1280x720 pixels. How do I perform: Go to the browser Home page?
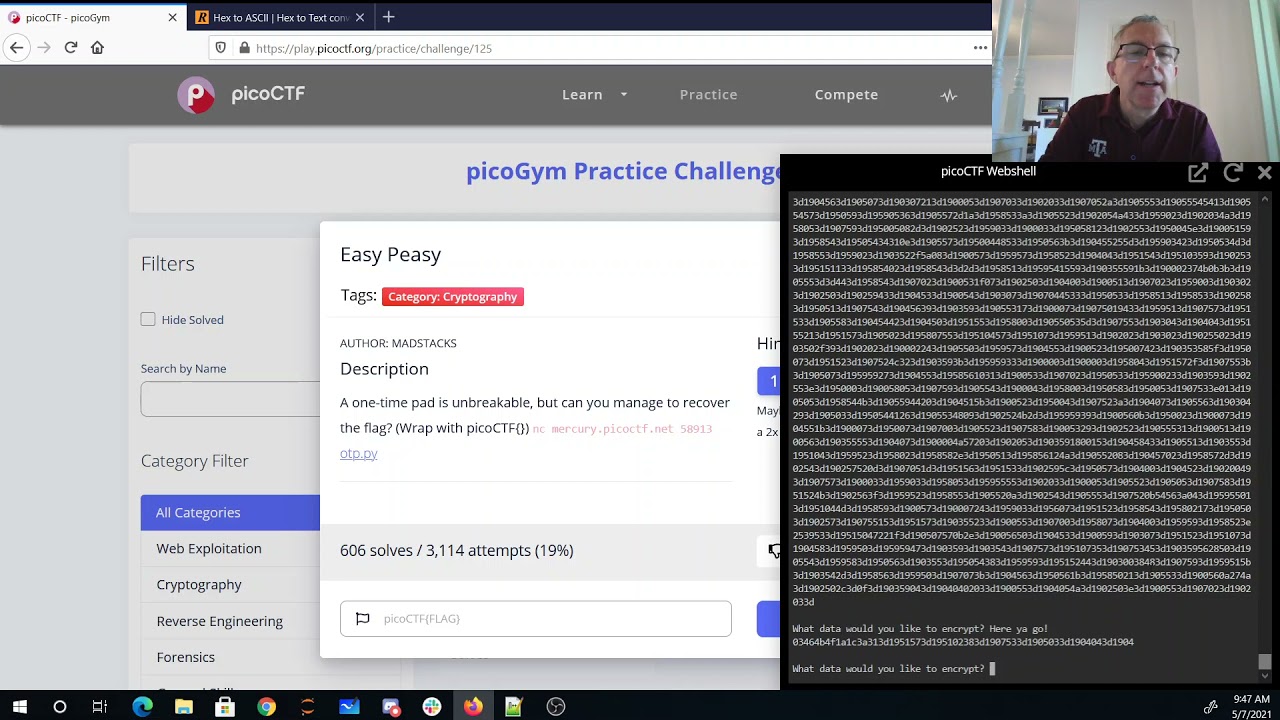[x=97, y=47]
